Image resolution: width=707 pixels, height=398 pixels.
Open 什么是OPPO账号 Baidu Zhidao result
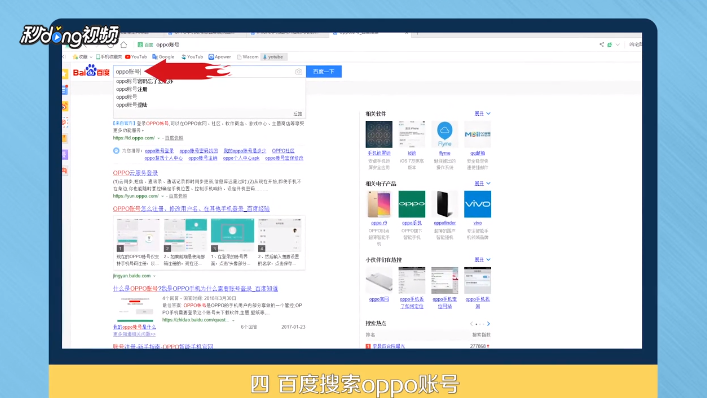pyautogui.click(x=195, y=288)
